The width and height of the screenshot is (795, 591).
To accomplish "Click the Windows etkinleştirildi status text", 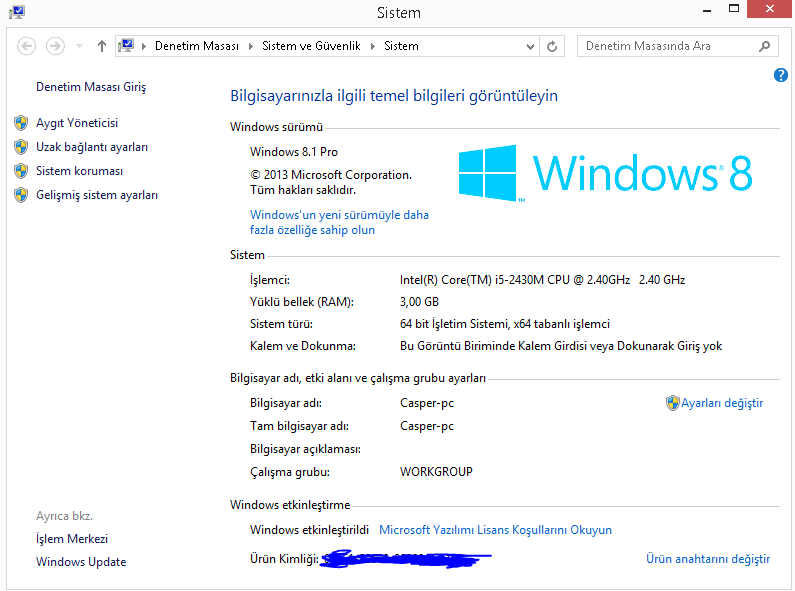I will tap(309, 530).
